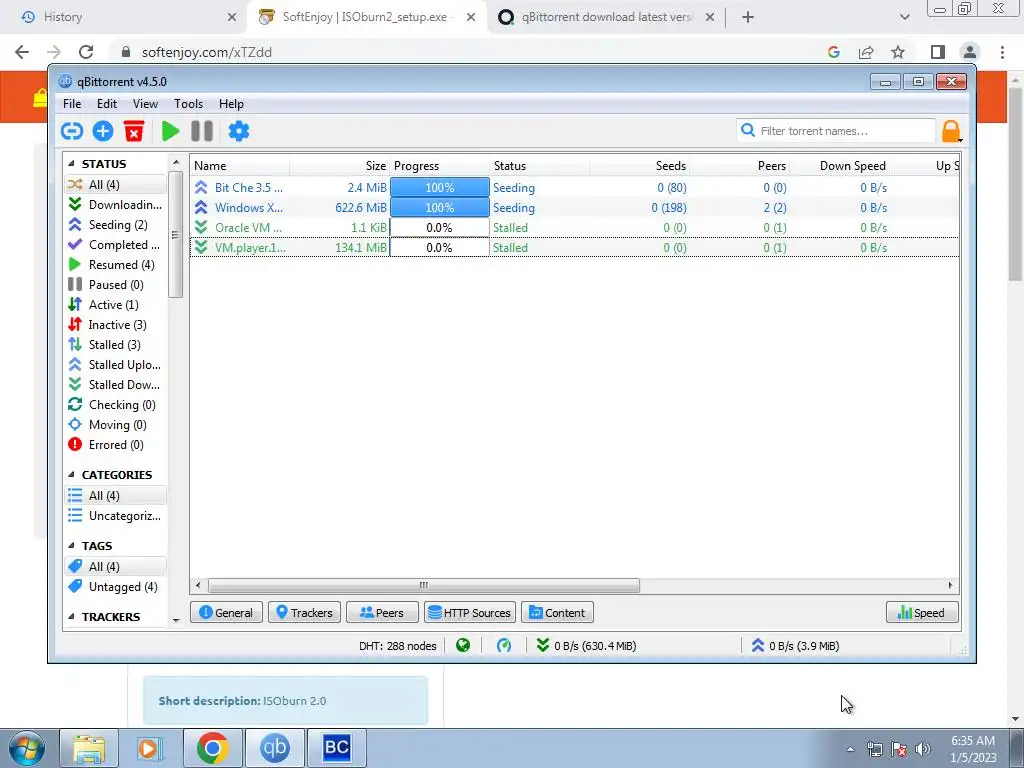This screenshot has width=1024, height=768.
Task: Open the View menu
Action: (x=145, y=104)
